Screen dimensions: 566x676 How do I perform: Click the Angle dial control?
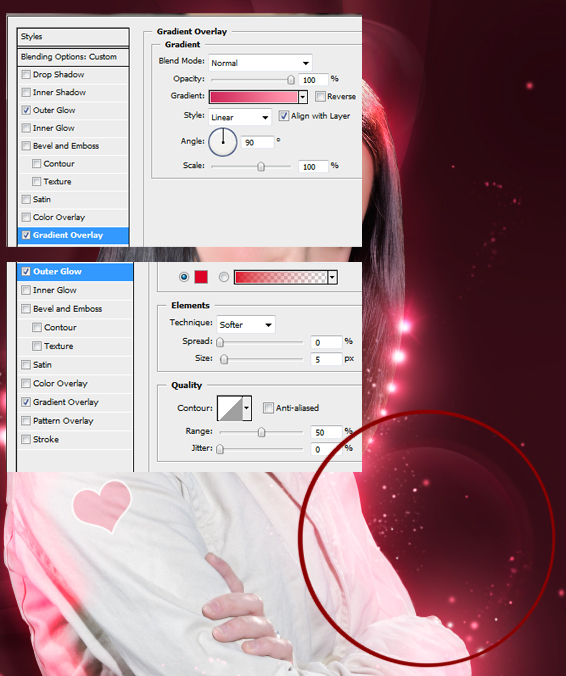[x=223, y=142]
